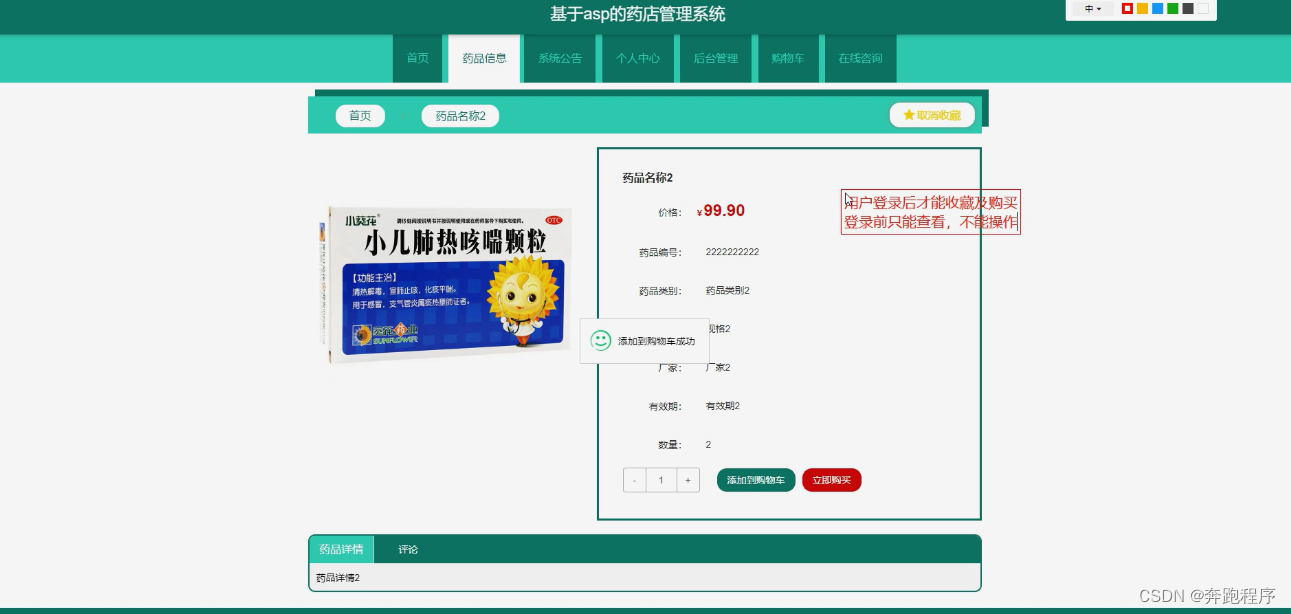Open 个人中心 navigation item
The image size is (1291, 614).
pos(638,59)
